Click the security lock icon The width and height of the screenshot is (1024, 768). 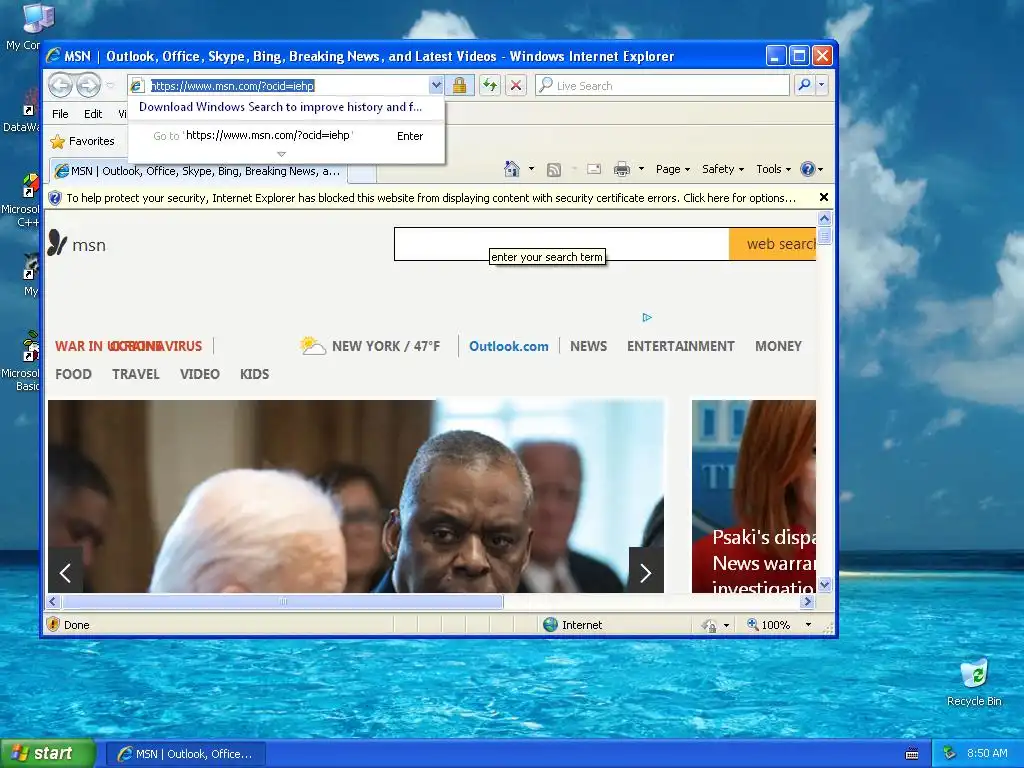point(459,86)
